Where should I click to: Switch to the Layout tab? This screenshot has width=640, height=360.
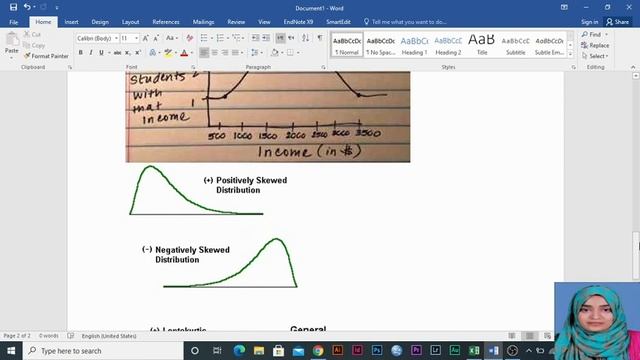(x=130, y=22)
